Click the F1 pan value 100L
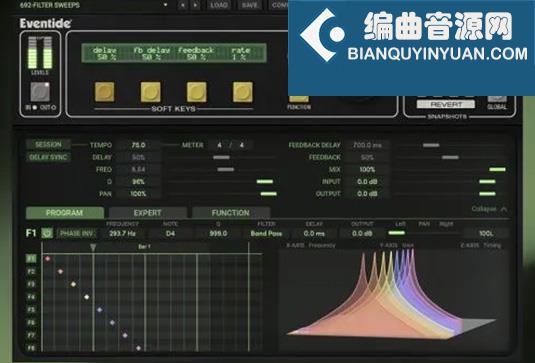This screenshot has height=363, width=535. tap(486, 233)
